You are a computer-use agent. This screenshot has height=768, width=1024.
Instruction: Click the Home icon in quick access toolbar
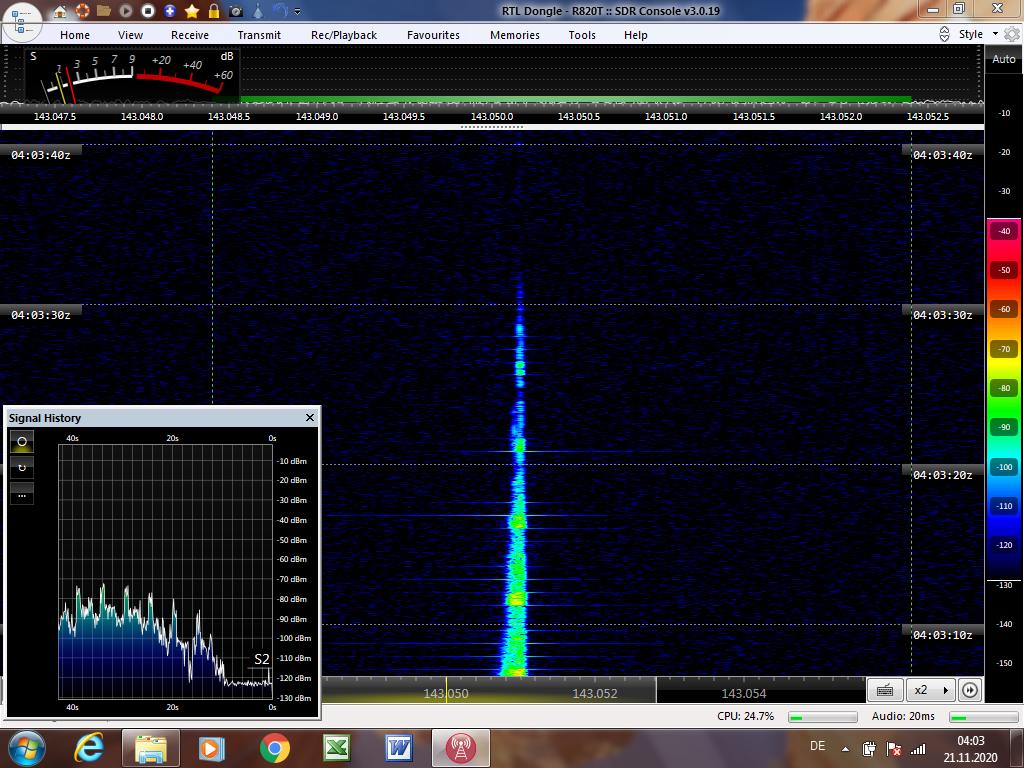coord(59,11)
